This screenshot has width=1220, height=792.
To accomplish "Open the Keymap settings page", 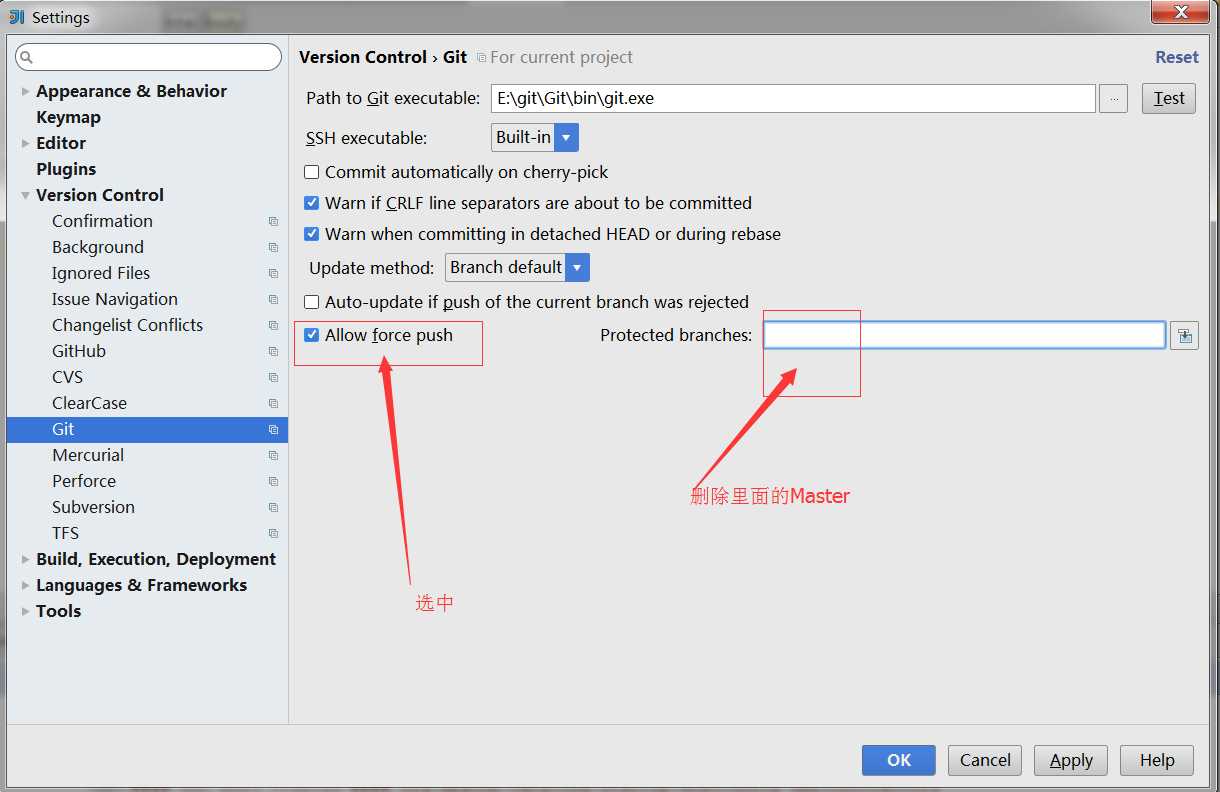I will pos(68,117).
